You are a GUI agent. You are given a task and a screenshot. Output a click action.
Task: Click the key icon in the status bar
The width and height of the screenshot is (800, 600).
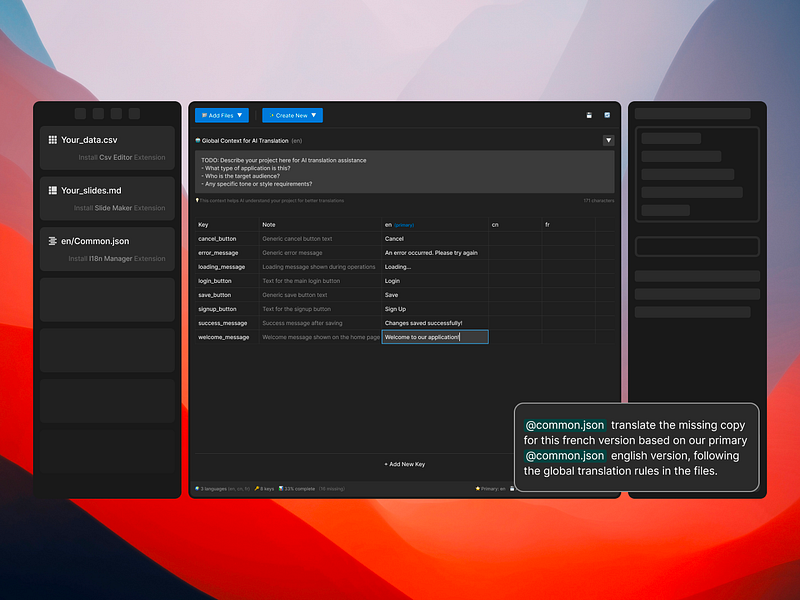[x=257, y=489]
